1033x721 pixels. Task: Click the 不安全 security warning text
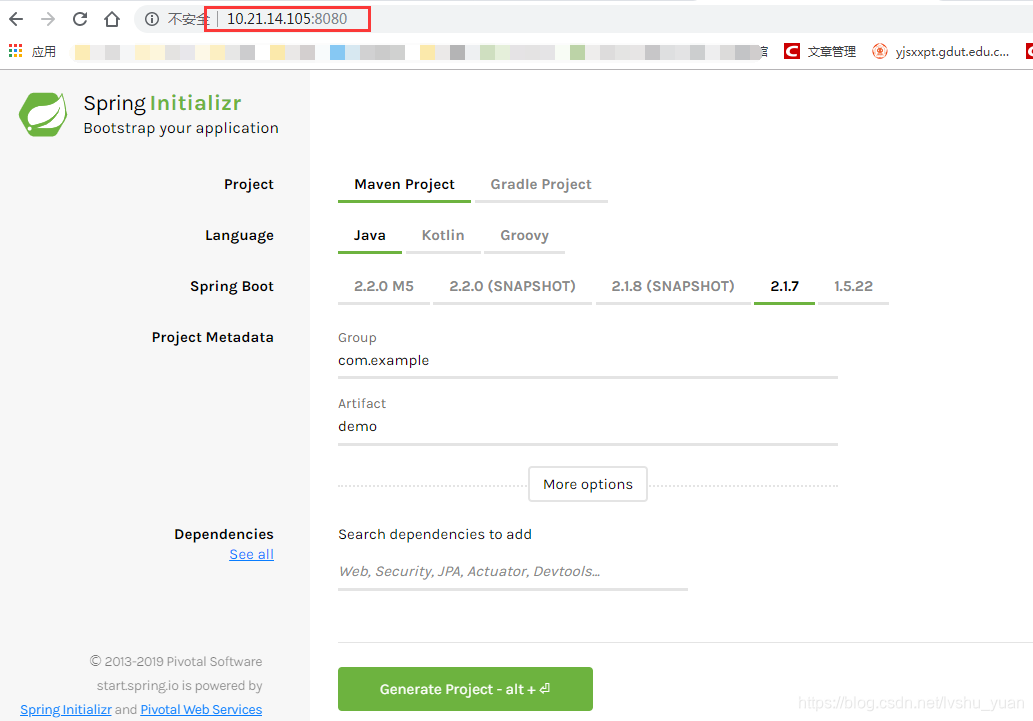188,19
